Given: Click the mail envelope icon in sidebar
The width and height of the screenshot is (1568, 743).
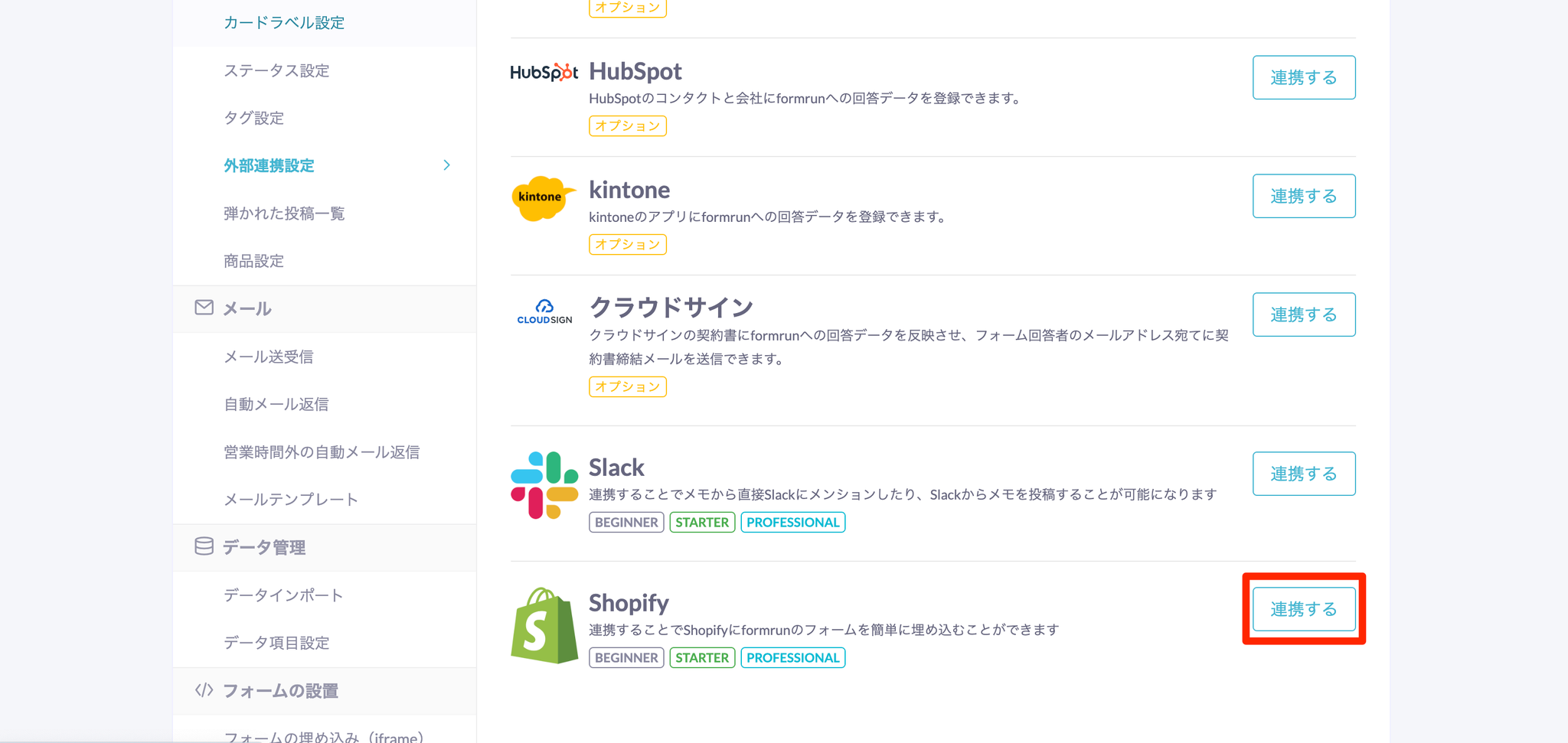Looking at the screenshot, I should click(x=204, y=308).
